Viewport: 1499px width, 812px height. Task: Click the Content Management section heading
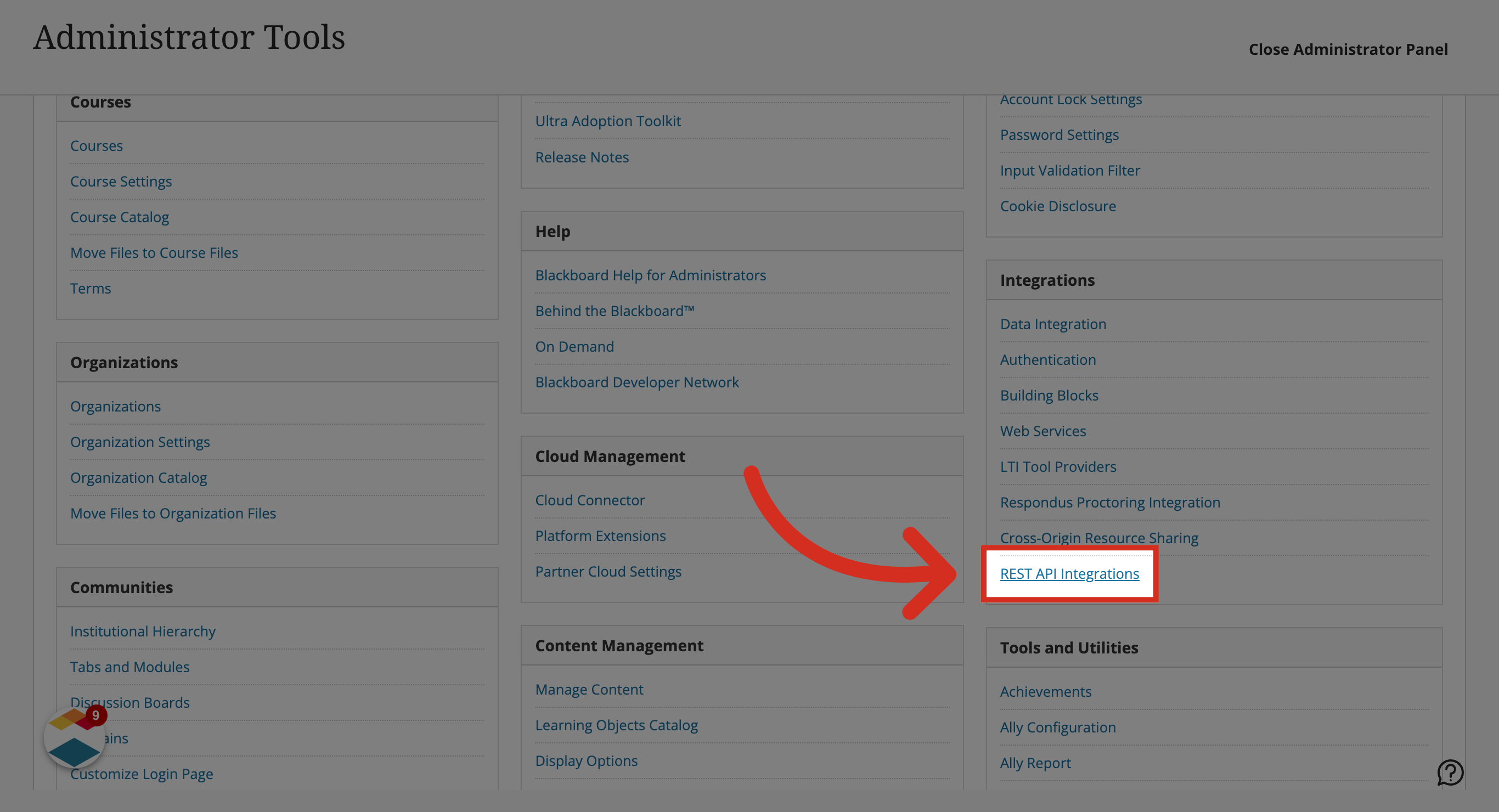[x=619, y=646]
